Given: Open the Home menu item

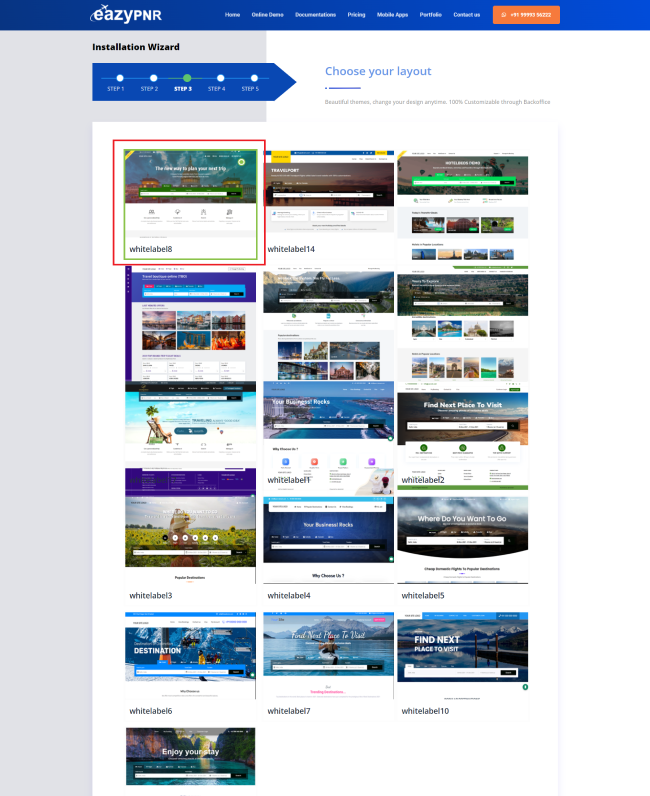Looking at the screenshot, I should tap(233, 15).
